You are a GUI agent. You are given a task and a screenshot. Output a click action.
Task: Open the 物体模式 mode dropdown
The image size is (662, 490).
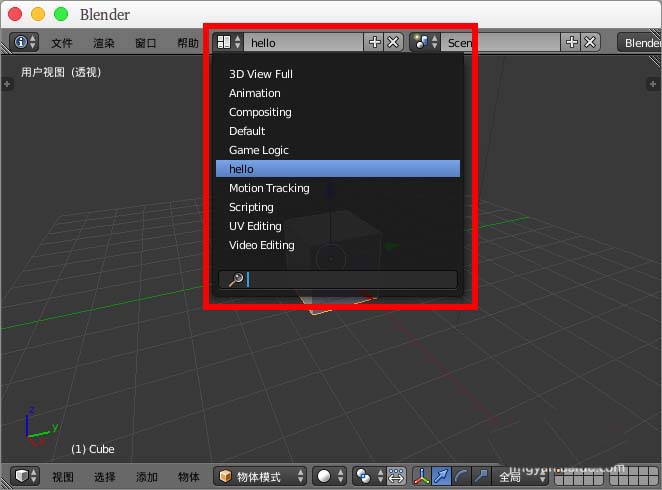click(260, 476)
